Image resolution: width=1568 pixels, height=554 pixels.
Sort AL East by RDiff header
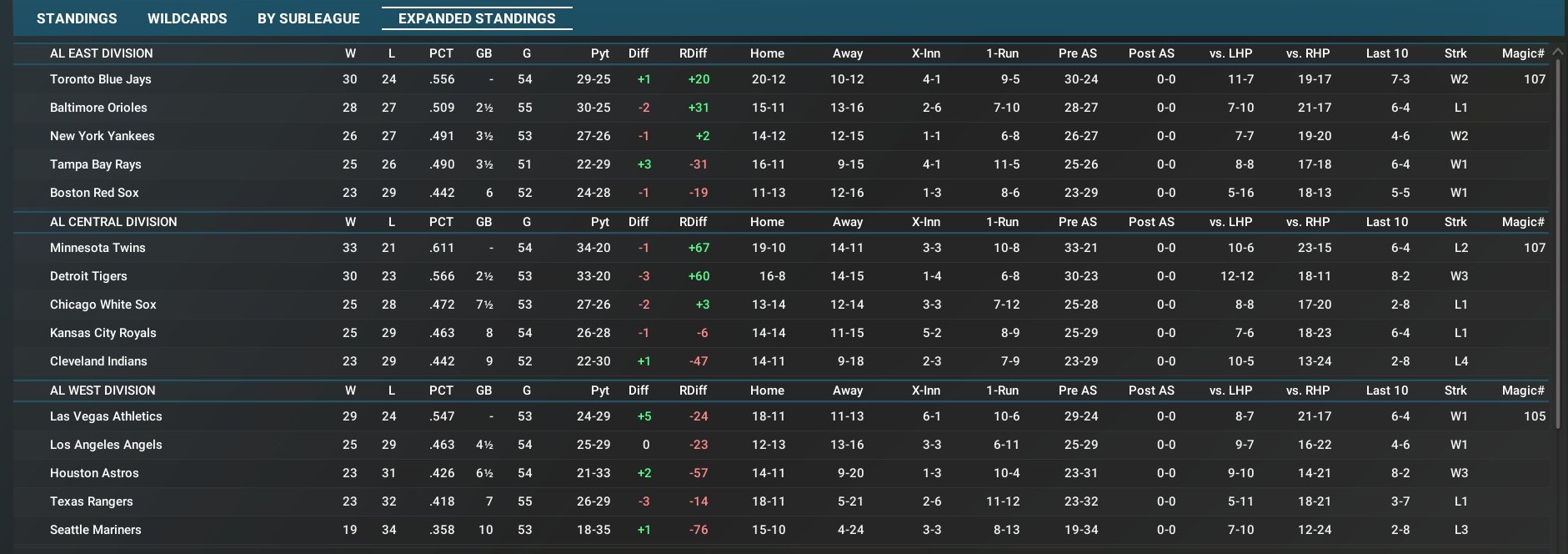[693, 53]
